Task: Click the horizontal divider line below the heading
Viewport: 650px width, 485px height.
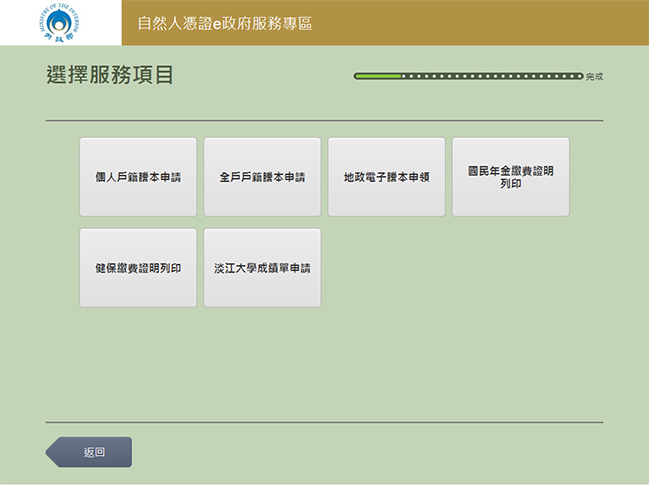Action: tap(324, 121)
